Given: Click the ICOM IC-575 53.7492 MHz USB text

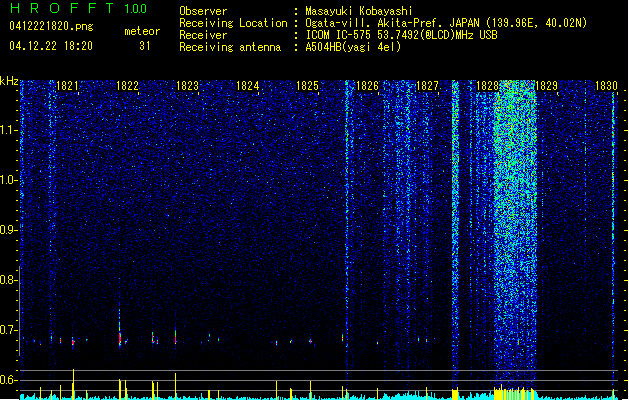Looking at the screenshot, I should pos(402,35).
